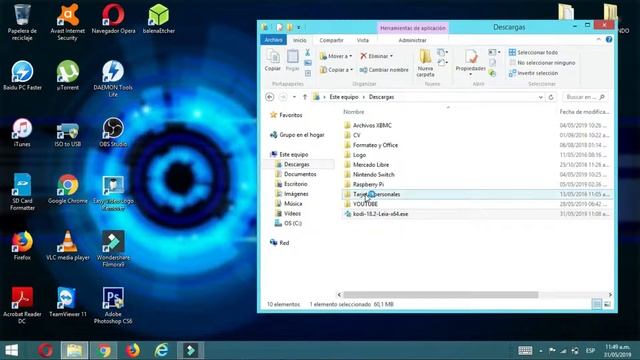Collapse the ribbon with chevron
Viewport: 640px width, 360px height.
point(599,39)
